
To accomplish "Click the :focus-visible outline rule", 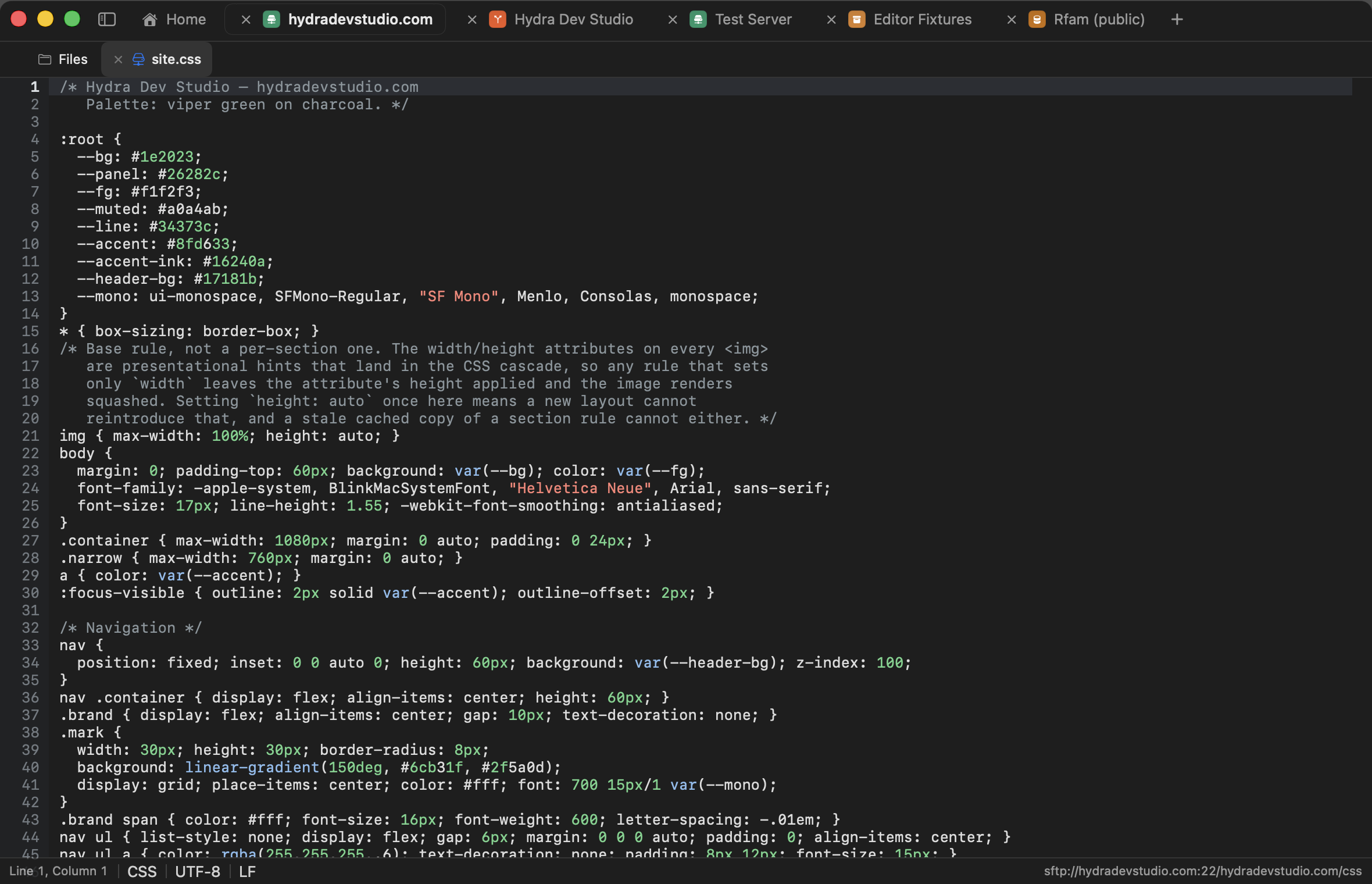I will tap(387, 593).
